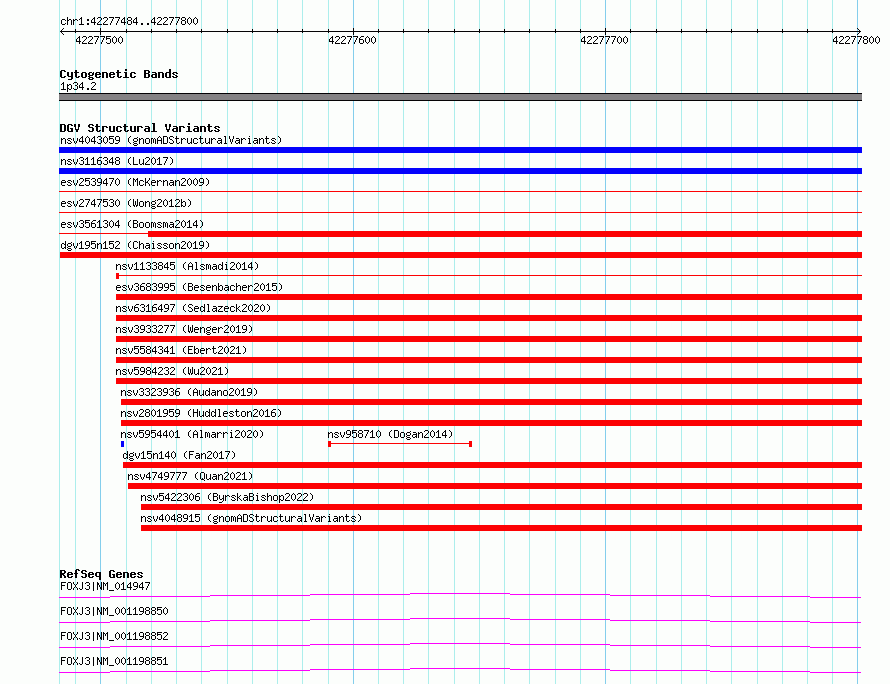
Task: Click the nsv1133845 (Alsmadi2014) label
Action: pyautogui.click(x=187, y=266)
